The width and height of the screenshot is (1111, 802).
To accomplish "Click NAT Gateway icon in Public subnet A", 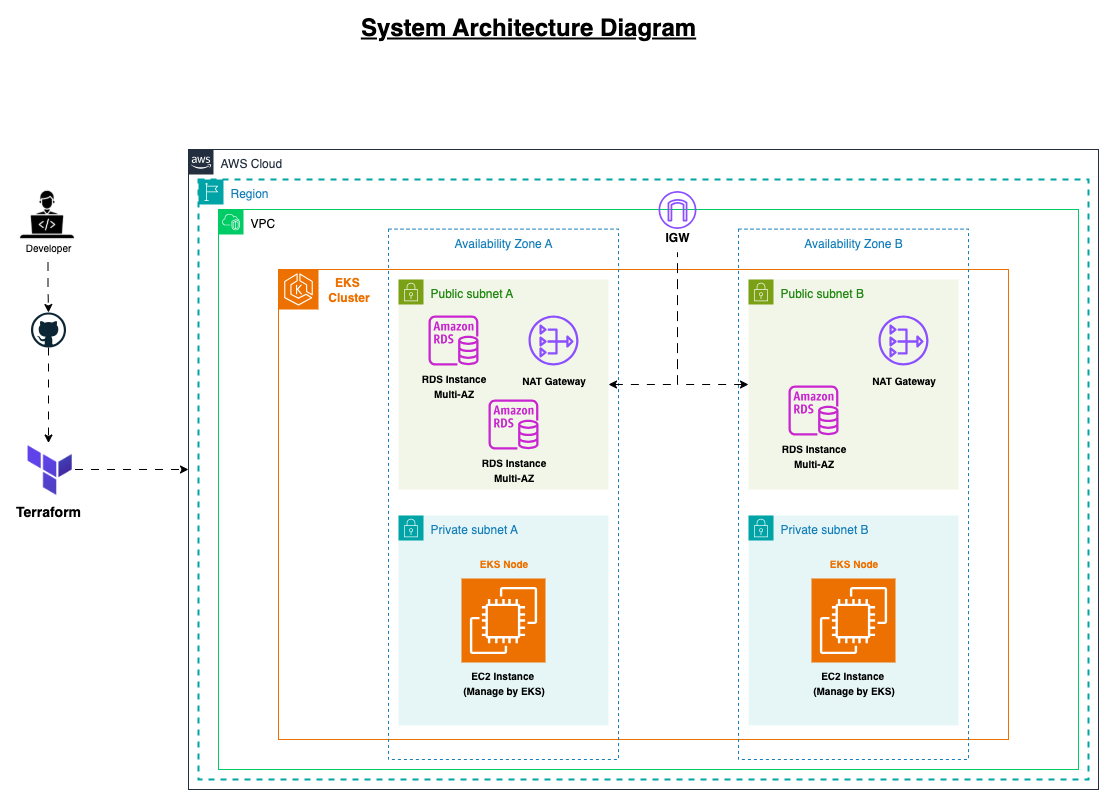I will [x=553, y=341].
